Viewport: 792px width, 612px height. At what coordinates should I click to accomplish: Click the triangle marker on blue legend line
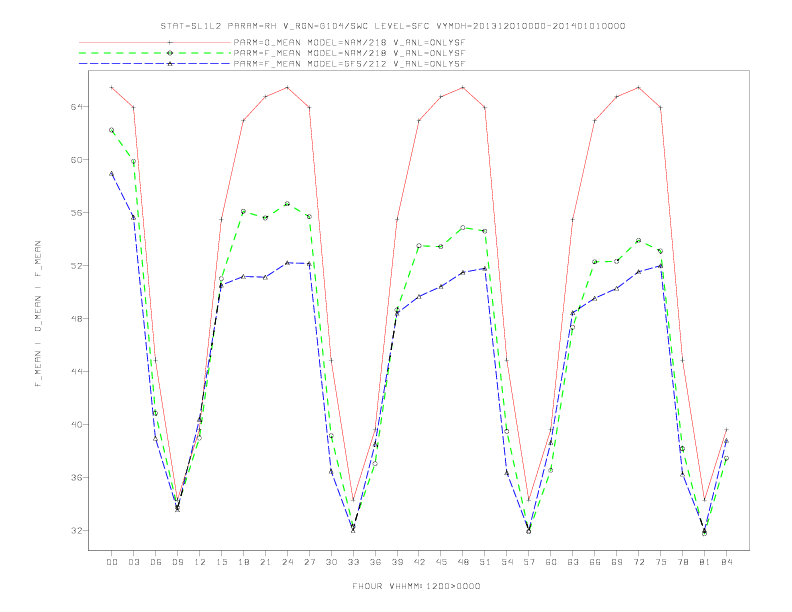click(170, 64)
